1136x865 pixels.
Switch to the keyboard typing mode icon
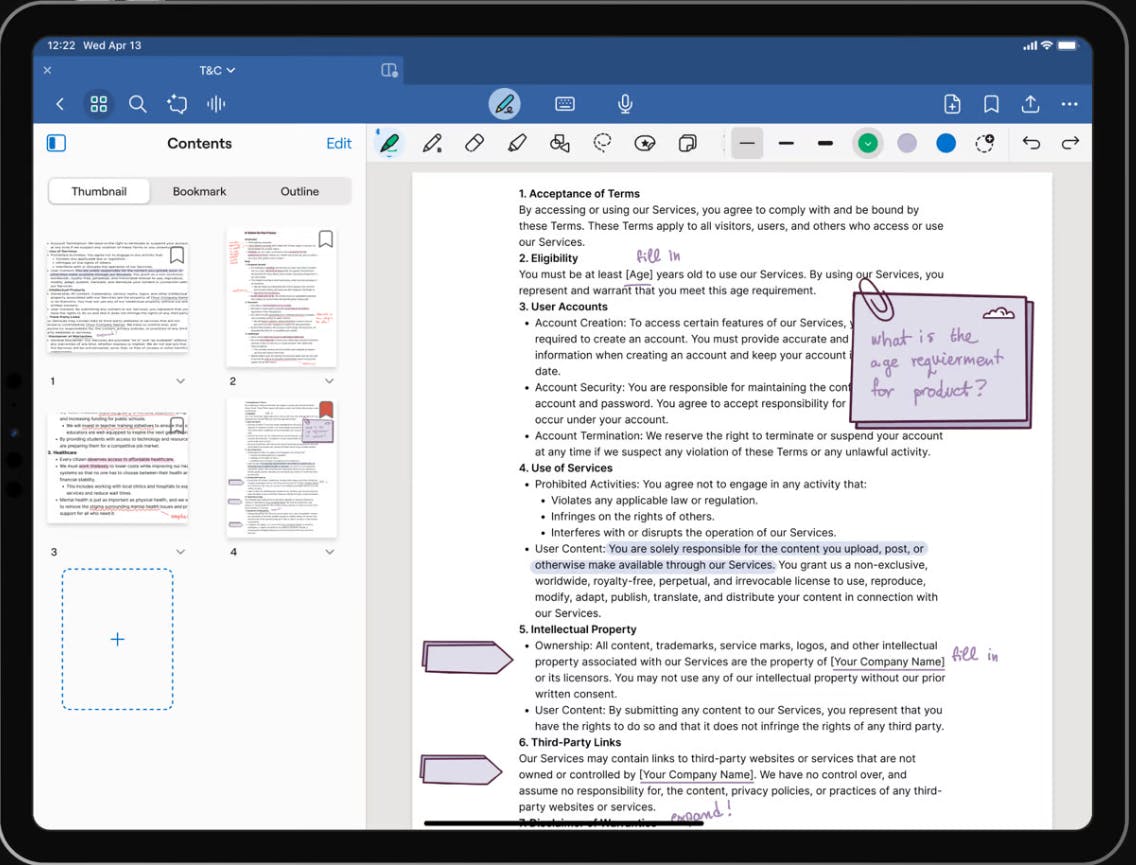[565, 104]
